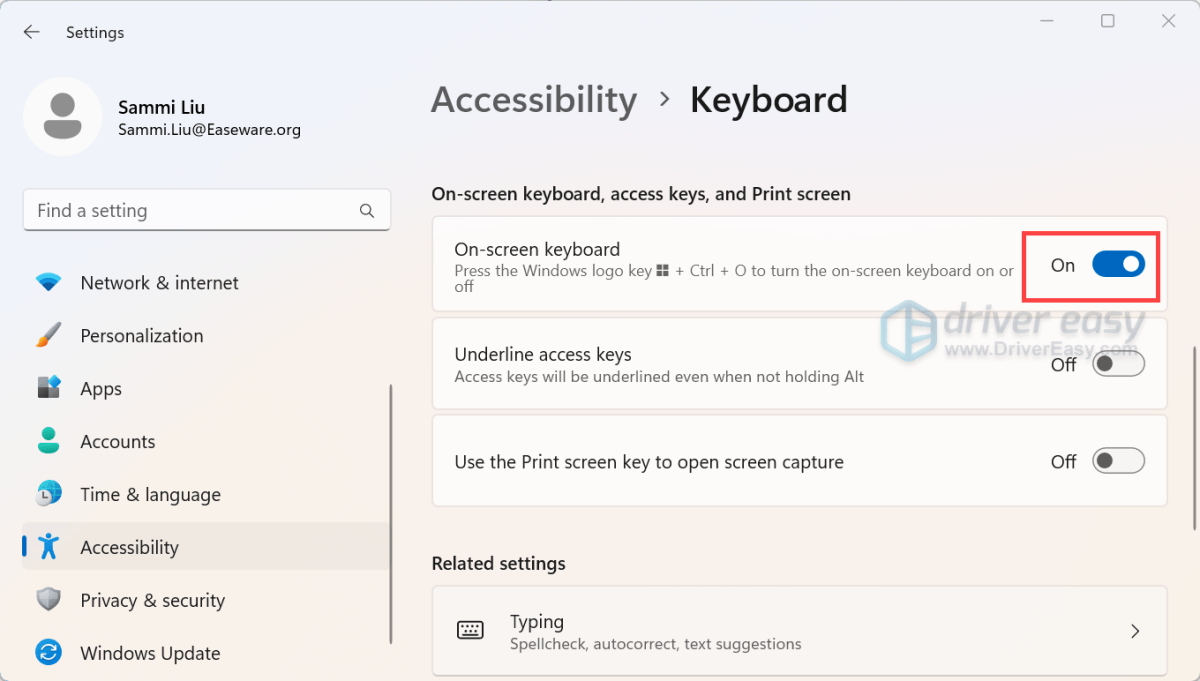Click the Network & internet wifi icon
This screenshot has height=681, width=1200.
[x=48, y=283]
